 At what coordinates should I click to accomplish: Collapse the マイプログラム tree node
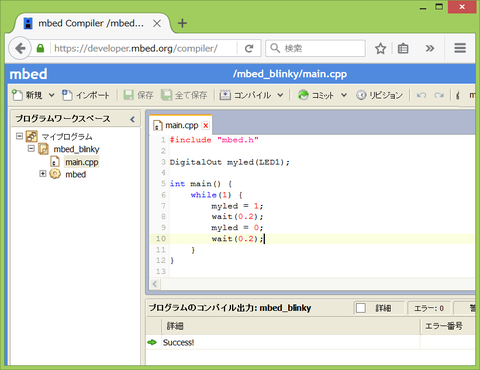click(19, 136)
